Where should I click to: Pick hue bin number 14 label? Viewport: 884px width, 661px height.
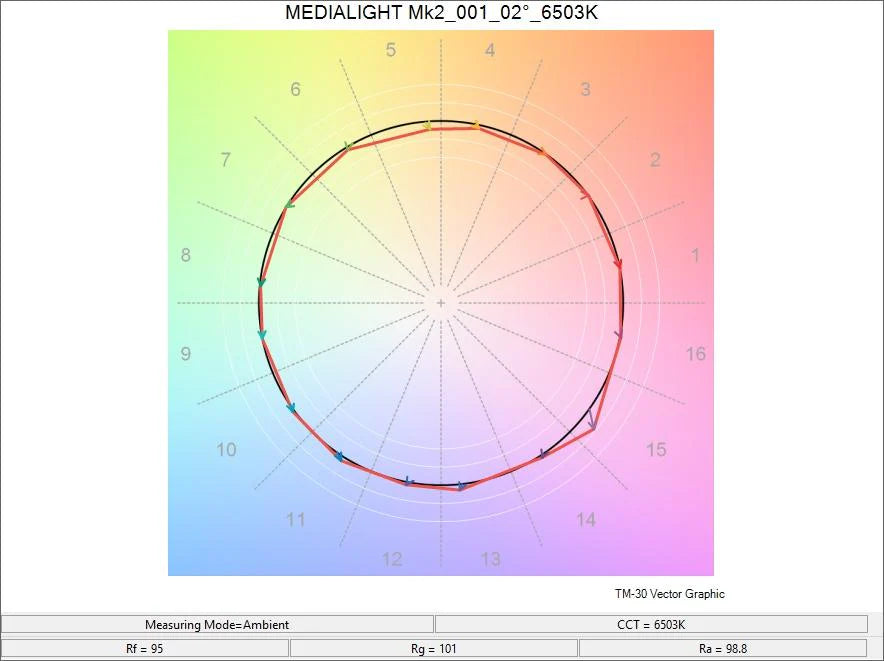coord(586,519)
